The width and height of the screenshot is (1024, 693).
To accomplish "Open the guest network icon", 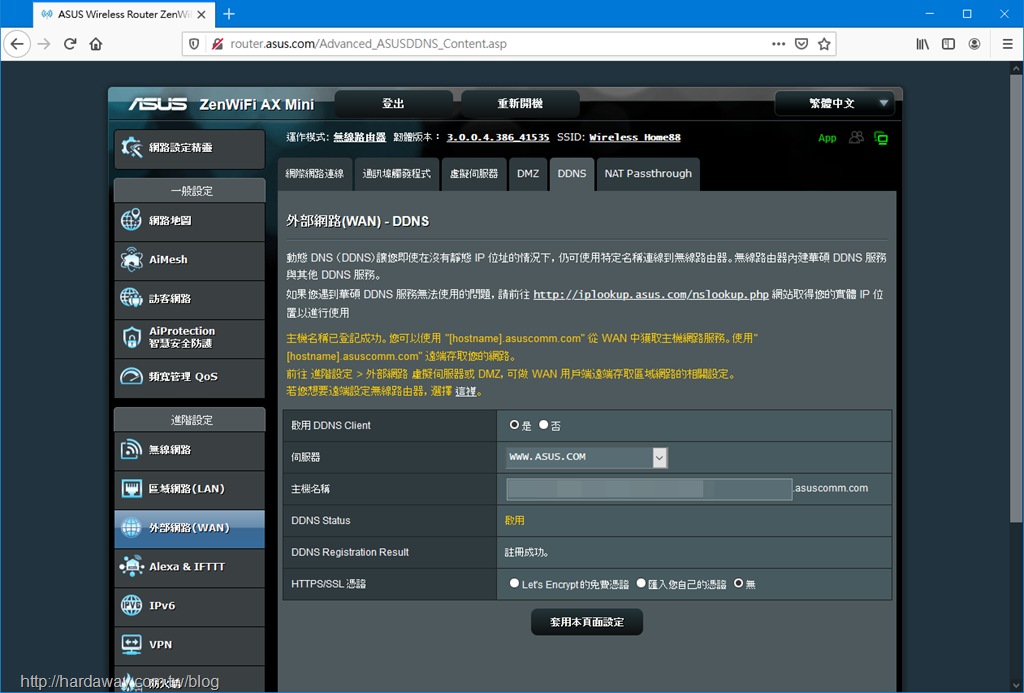I will point(131,298).
